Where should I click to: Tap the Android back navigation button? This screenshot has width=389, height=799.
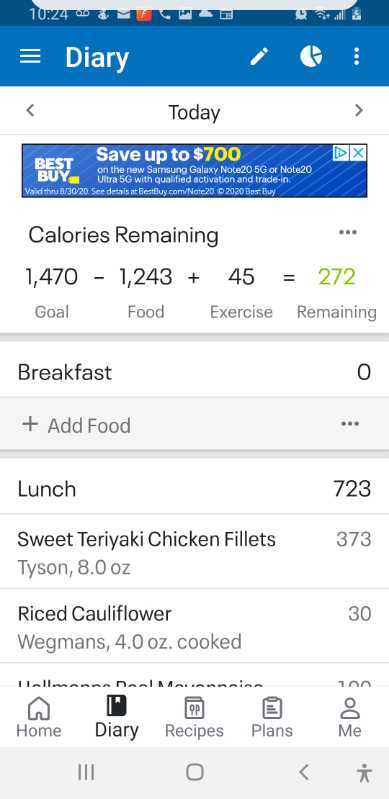[x=304, y=773]
